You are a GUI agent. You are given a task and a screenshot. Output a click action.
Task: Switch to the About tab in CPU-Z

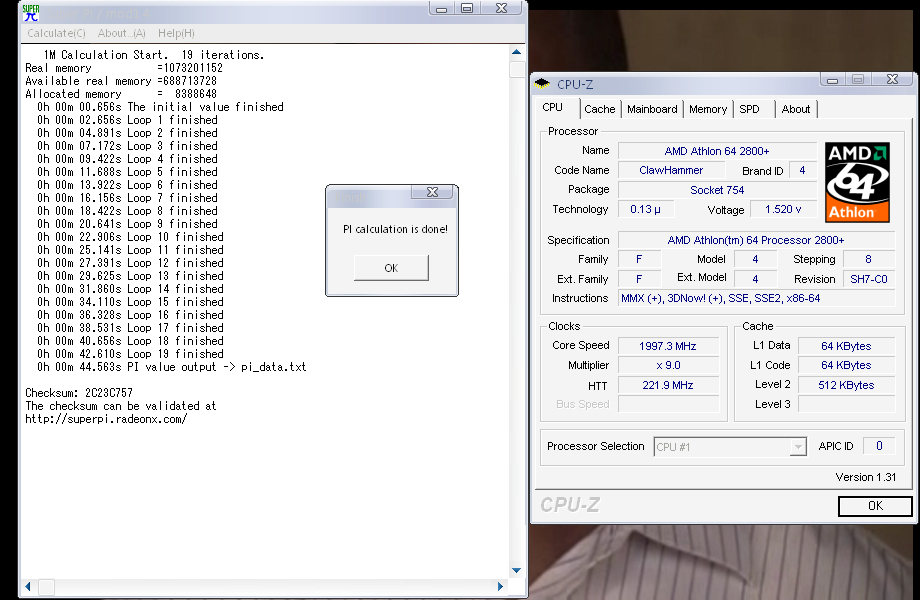tap(796, 109)
